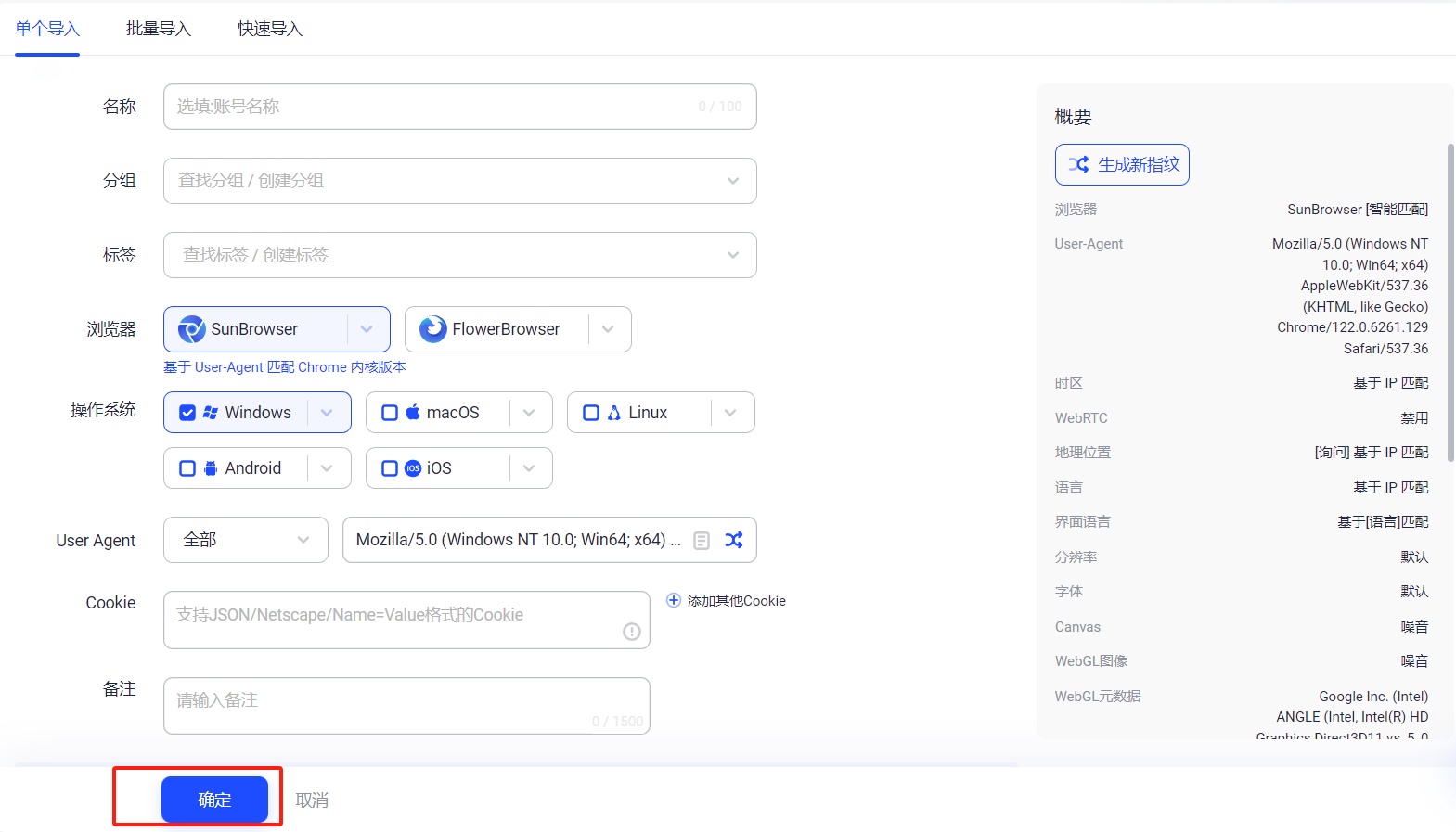Open FlowerBrowser version dropdown arrow

tap(608, 329)
